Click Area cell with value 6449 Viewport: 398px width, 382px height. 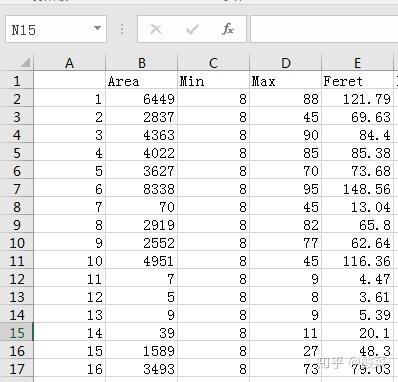pyautogui.click(x=142, y=99)
